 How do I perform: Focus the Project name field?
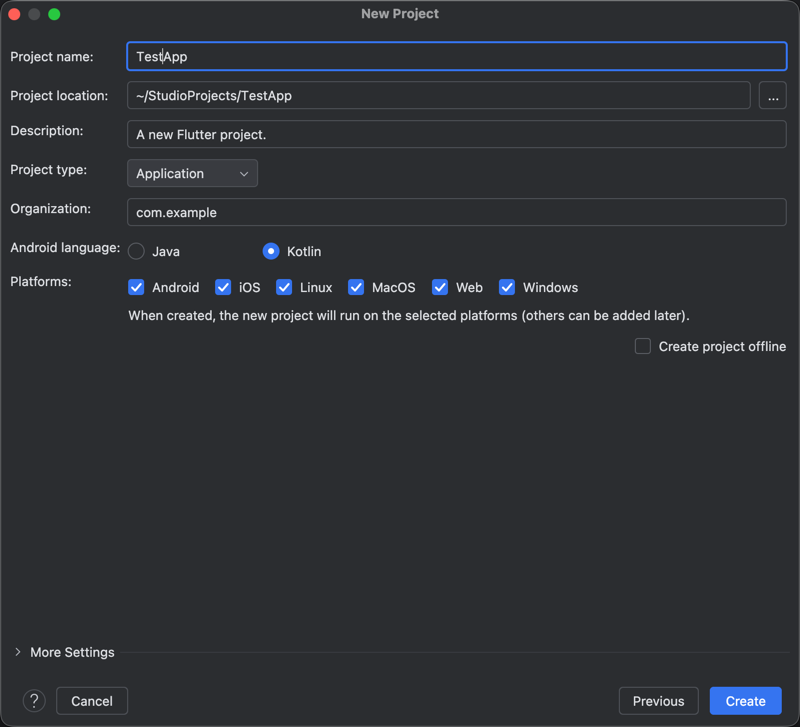coord(457,56)
